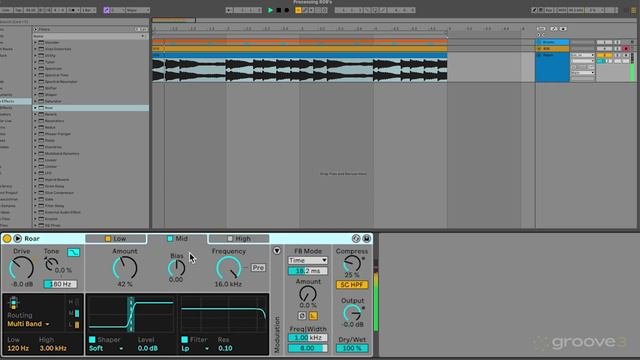The image size is (640, 360).
Task: Adjust the Tone knob
Action: coord(51,264)
